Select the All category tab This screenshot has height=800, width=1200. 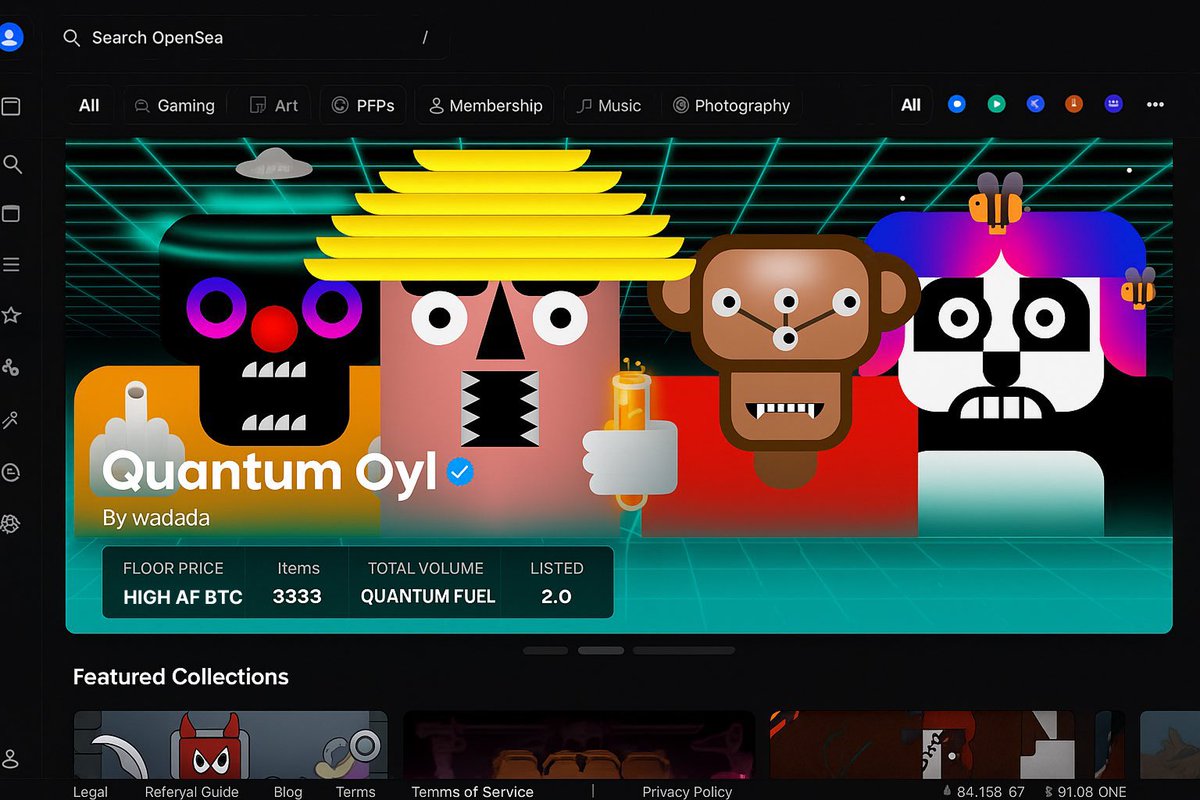[89, 105]
